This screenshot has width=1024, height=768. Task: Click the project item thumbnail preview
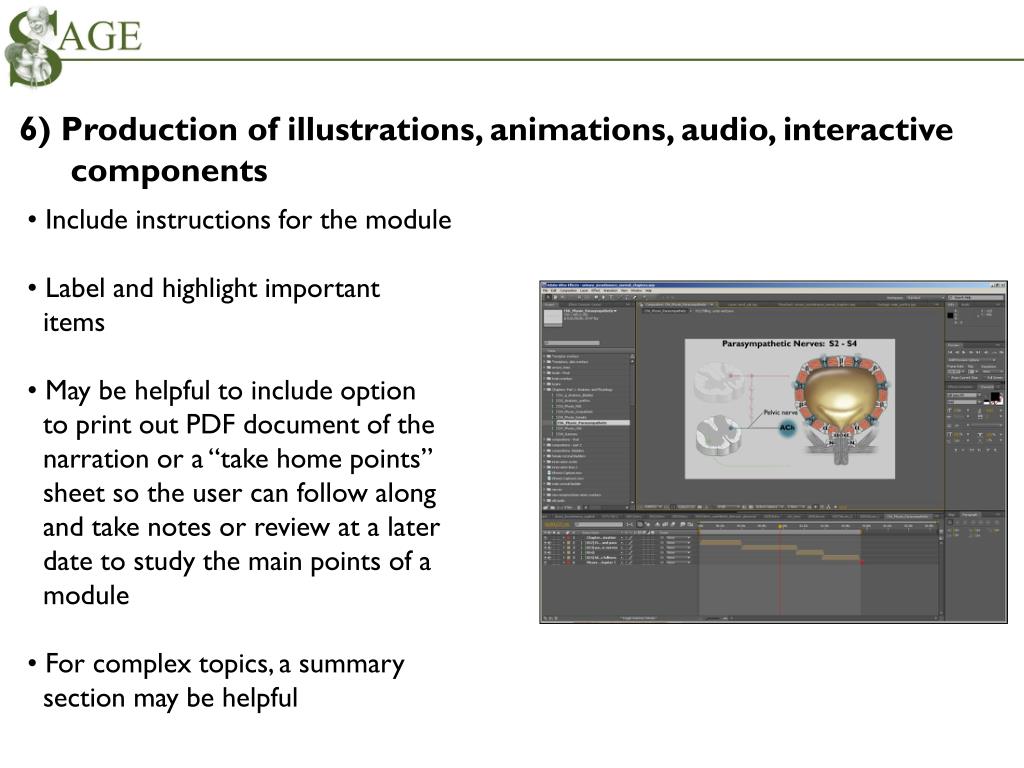553,318
